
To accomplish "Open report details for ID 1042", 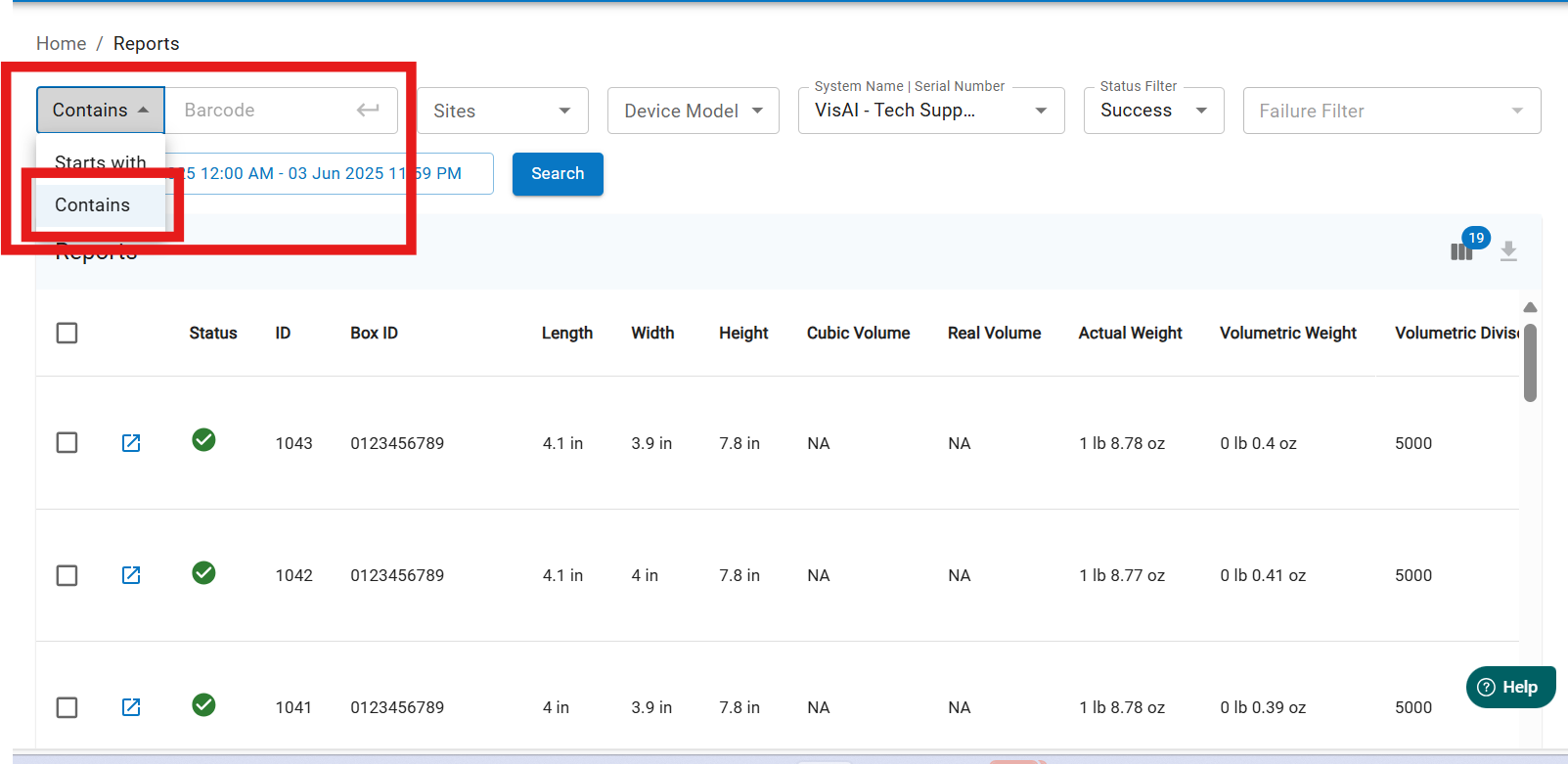I will (x=131, y=575).
